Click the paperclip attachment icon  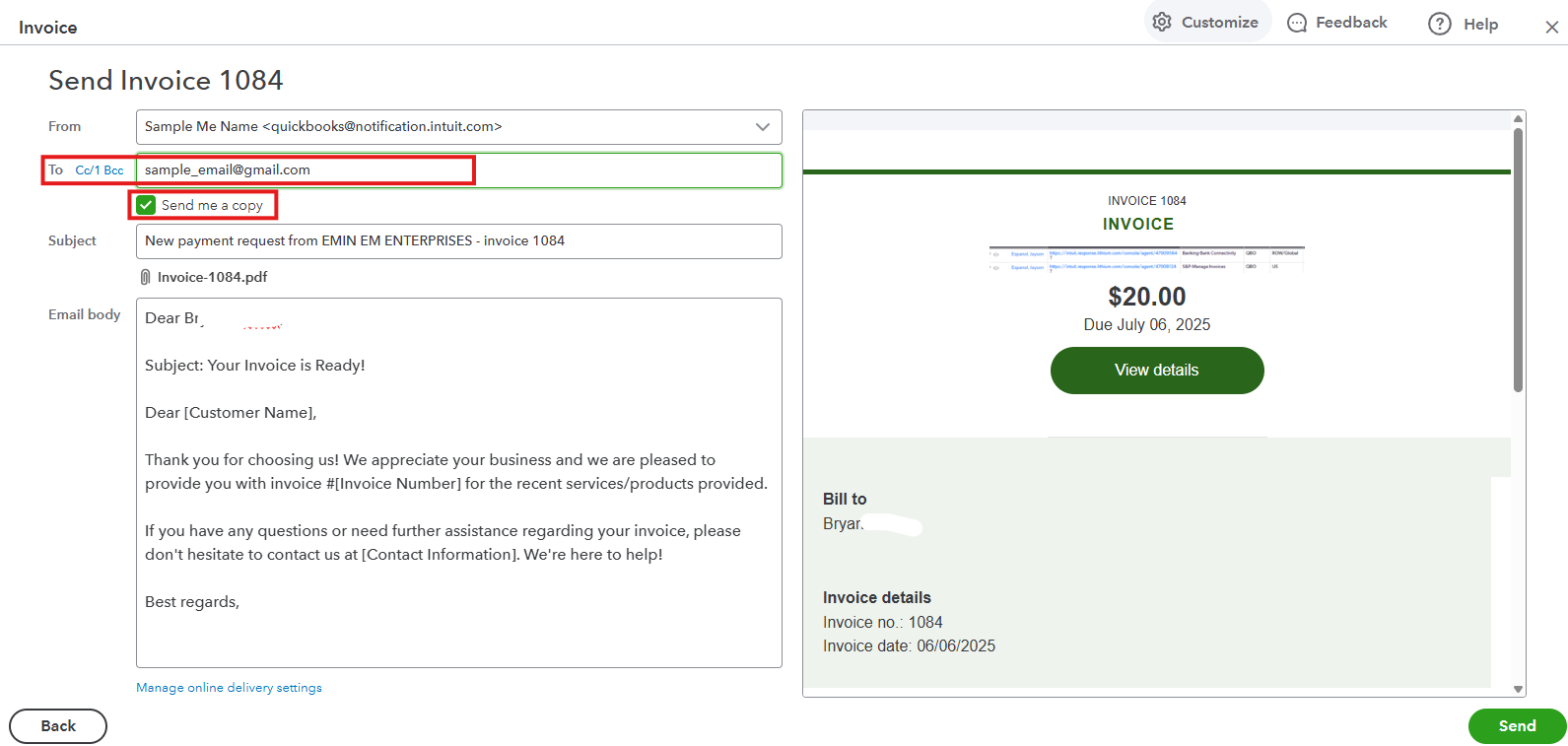[145, 277]
